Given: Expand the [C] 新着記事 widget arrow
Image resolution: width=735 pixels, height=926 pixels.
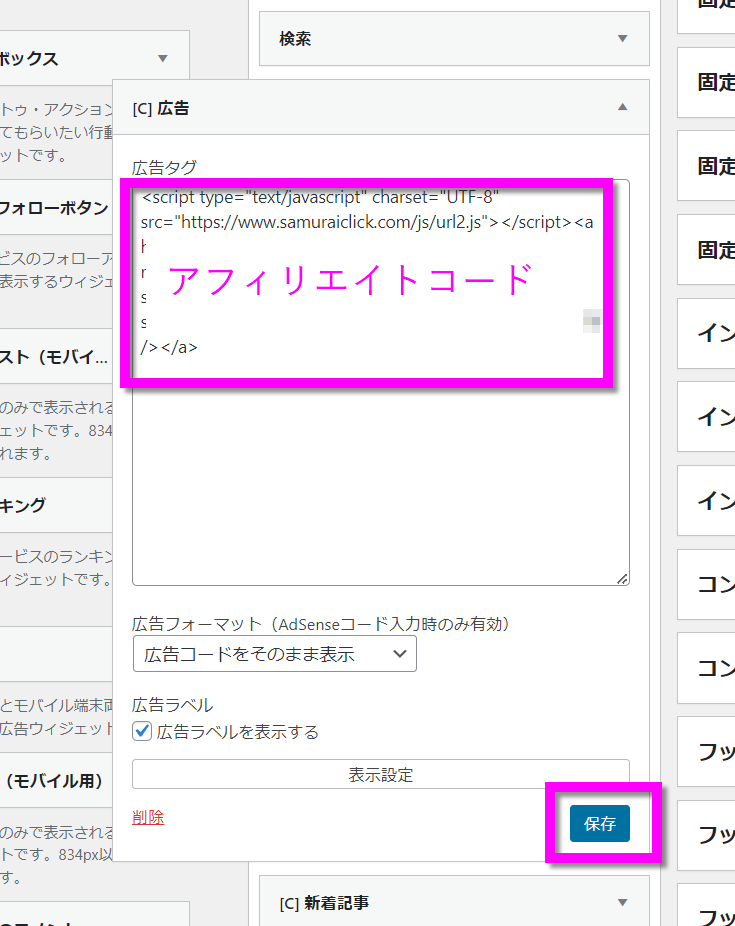Looking at the screenshot, I should pyautogui.click(x=622, y=903).
